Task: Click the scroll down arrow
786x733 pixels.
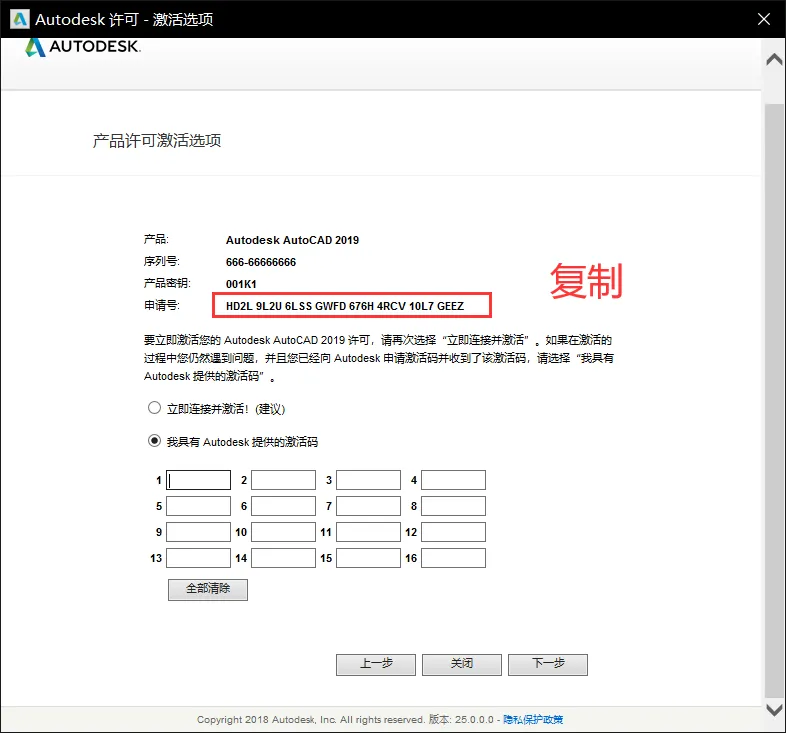Action: 774,710
